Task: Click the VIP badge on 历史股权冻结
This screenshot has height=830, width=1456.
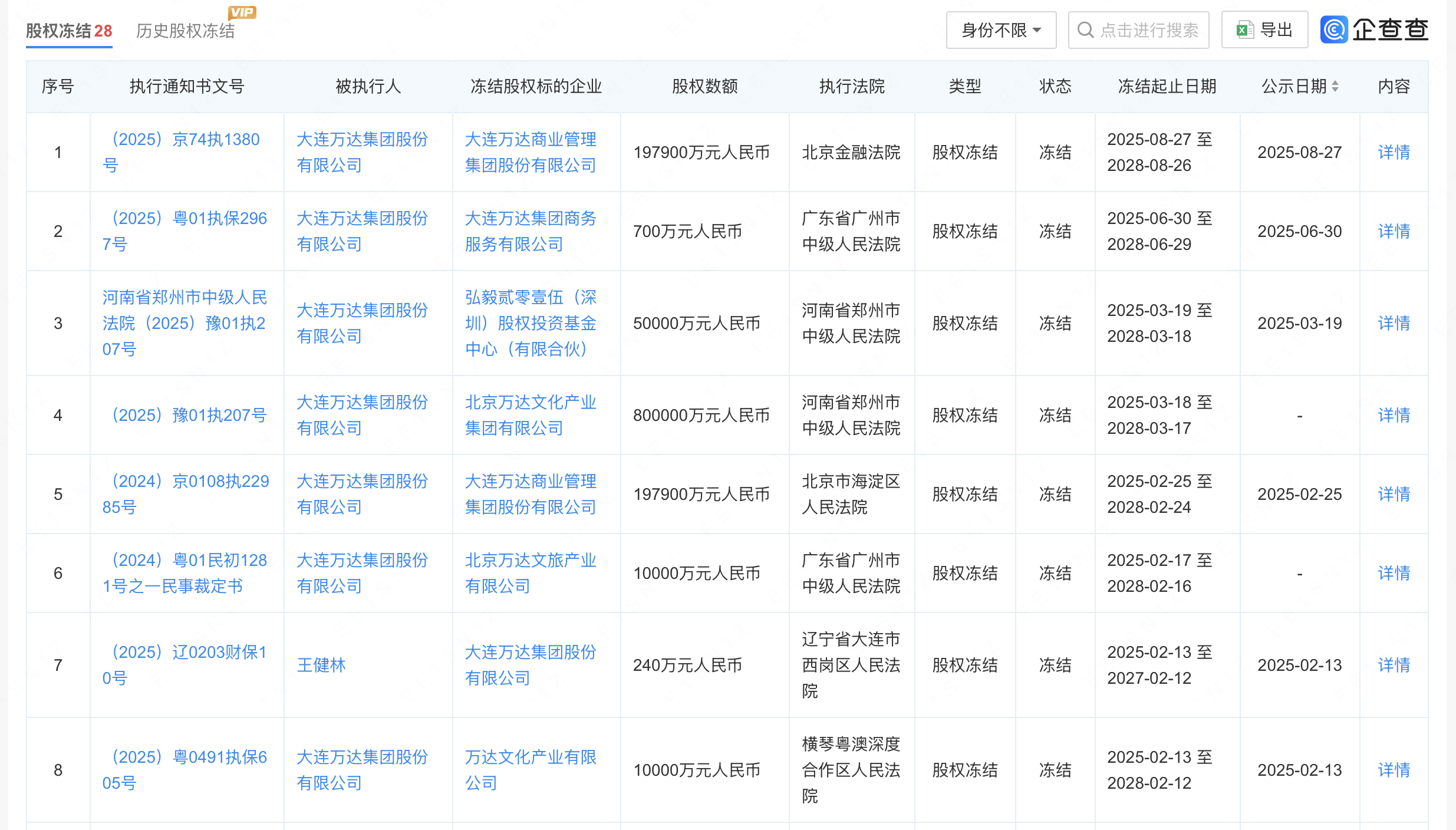Action: (242, 12)
